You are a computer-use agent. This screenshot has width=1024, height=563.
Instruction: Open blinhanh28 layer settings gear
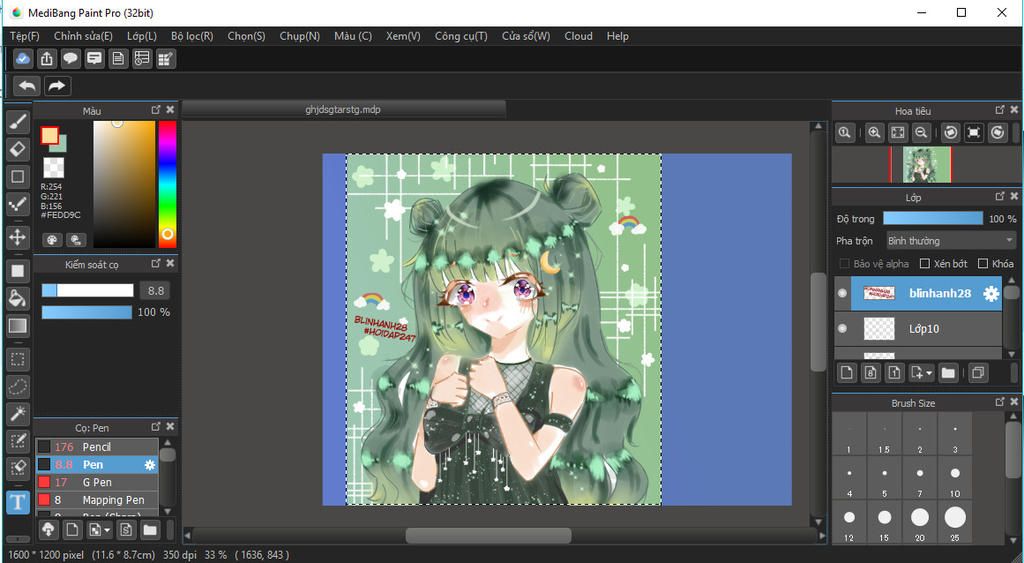991,294
